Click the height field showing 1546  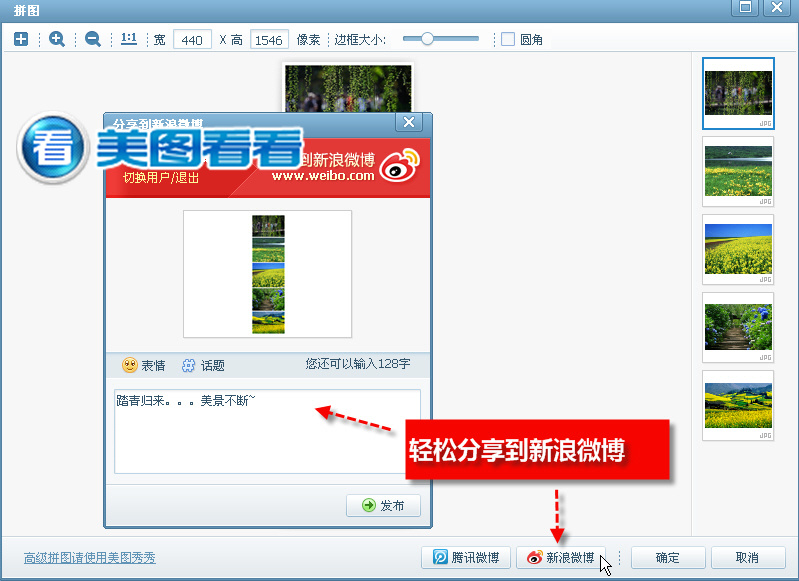(269, 40)
